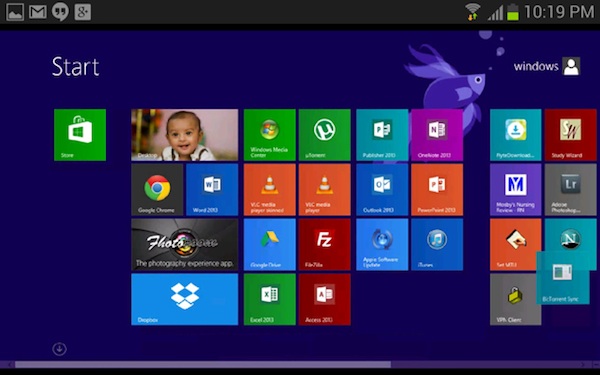Show all apps with down arrow

click(x=59, y=349)
